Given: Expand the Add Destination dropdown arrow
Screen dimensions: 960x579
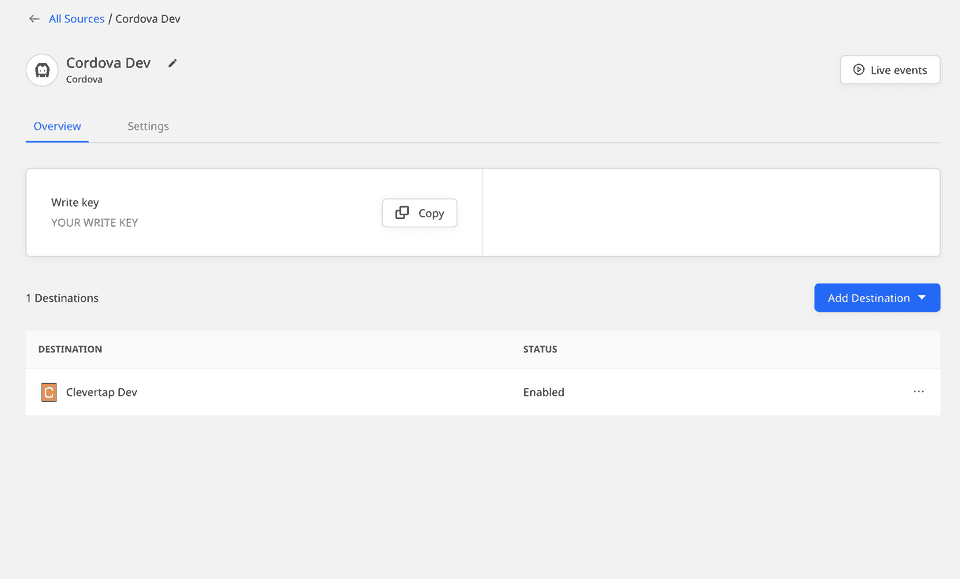Looking at the screenshot, I should point(922,297).
